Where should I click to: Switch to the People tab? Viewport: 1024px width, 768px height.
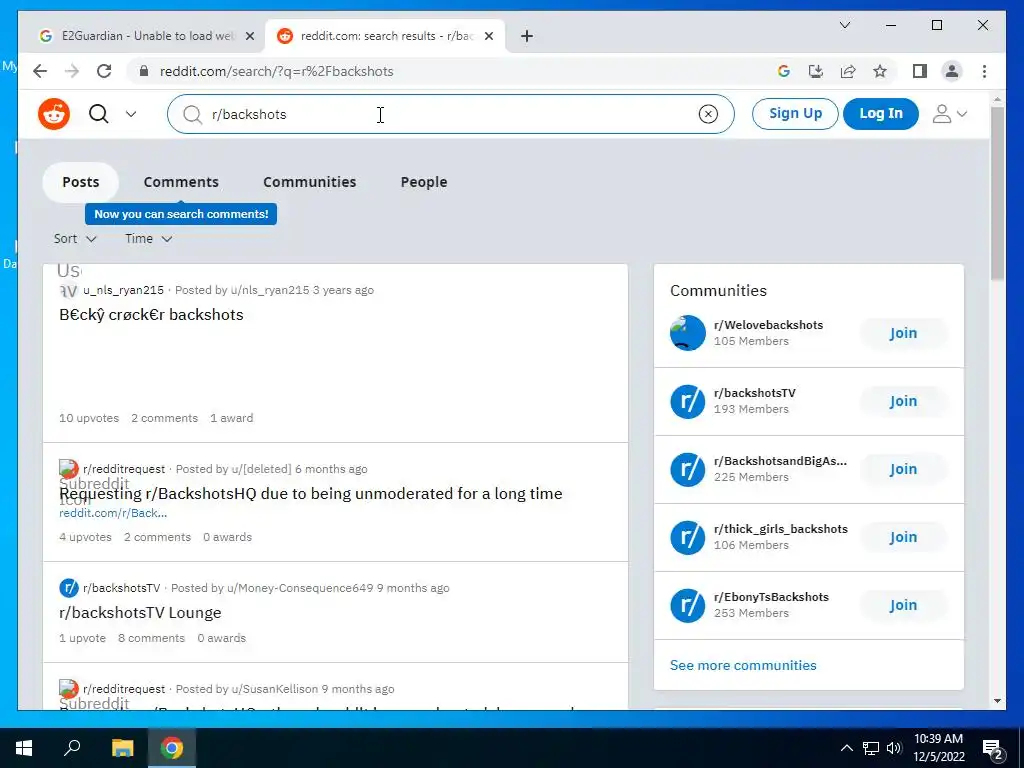pyautogui.click(x=424, y=182)
